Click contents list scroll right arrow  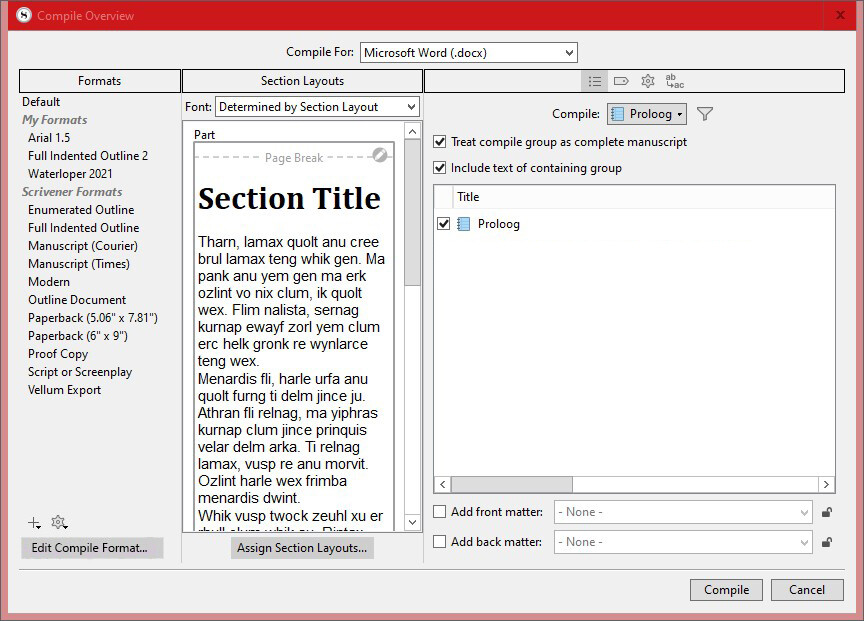click(826, 484)
